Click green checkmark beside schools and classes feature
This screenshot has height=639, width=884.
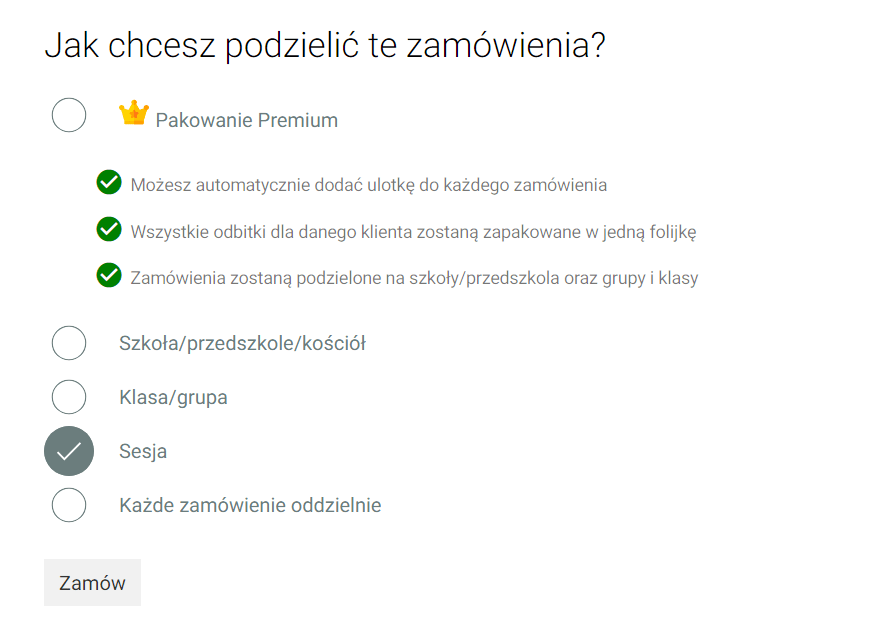109,275
